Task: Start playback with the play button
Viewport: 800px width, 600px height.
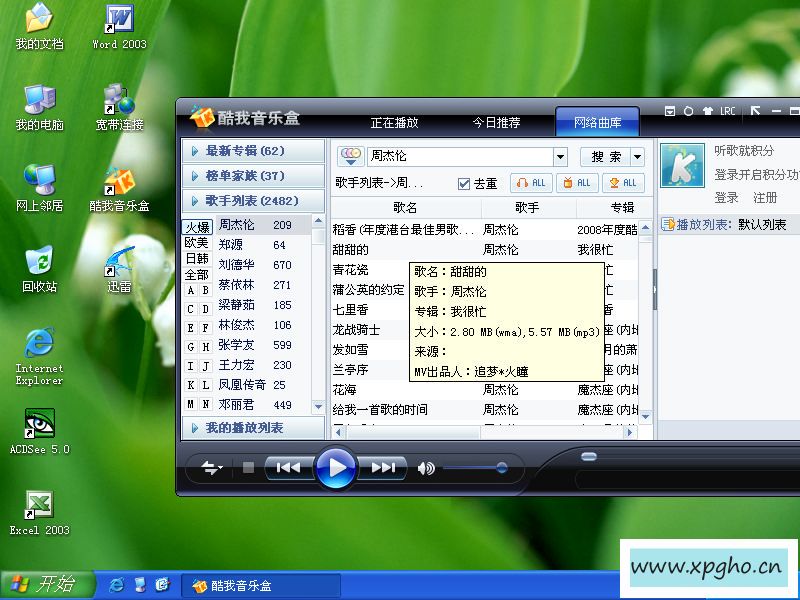Action: point(335,467)
